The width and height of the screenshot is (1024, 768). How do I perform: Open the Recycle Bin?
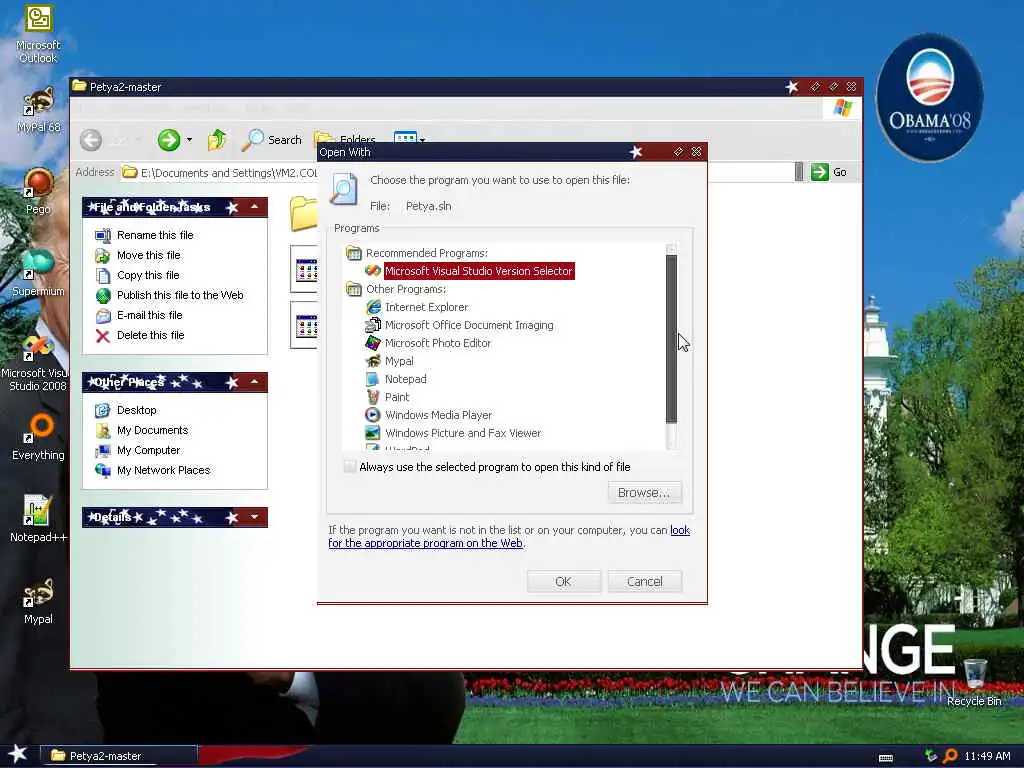[x=974, y=682]
